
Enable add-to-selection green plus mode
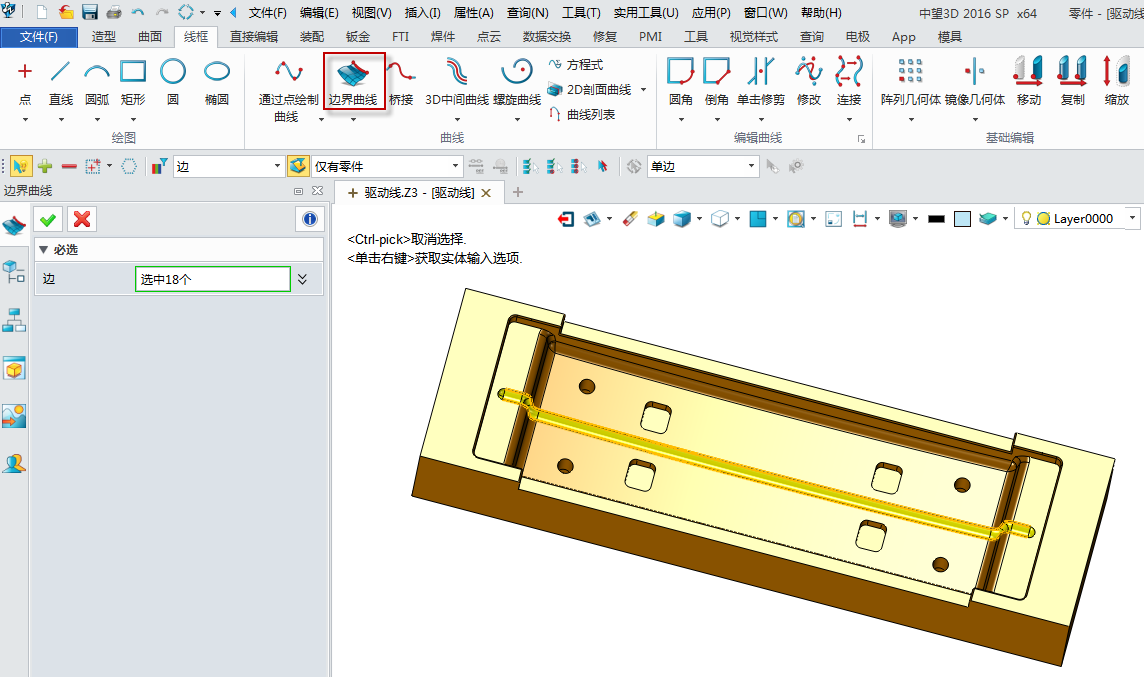42,166
